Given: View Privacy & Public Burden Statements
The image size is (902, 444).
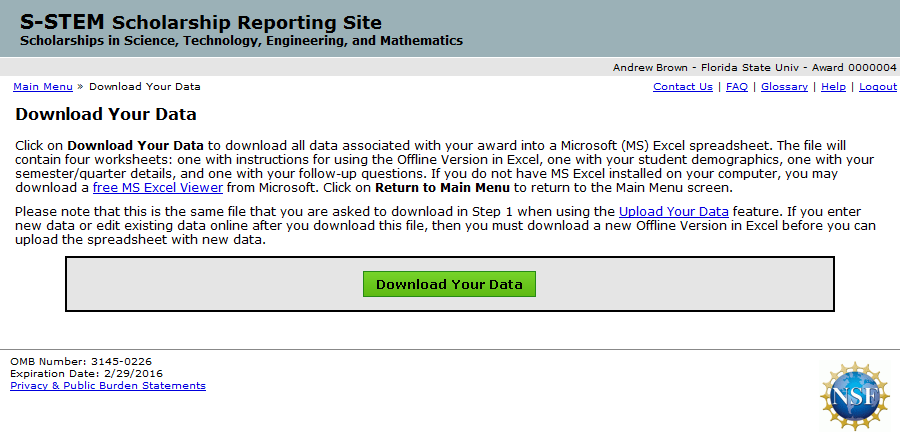Looking at the screenshot, I should click(108, 386).
